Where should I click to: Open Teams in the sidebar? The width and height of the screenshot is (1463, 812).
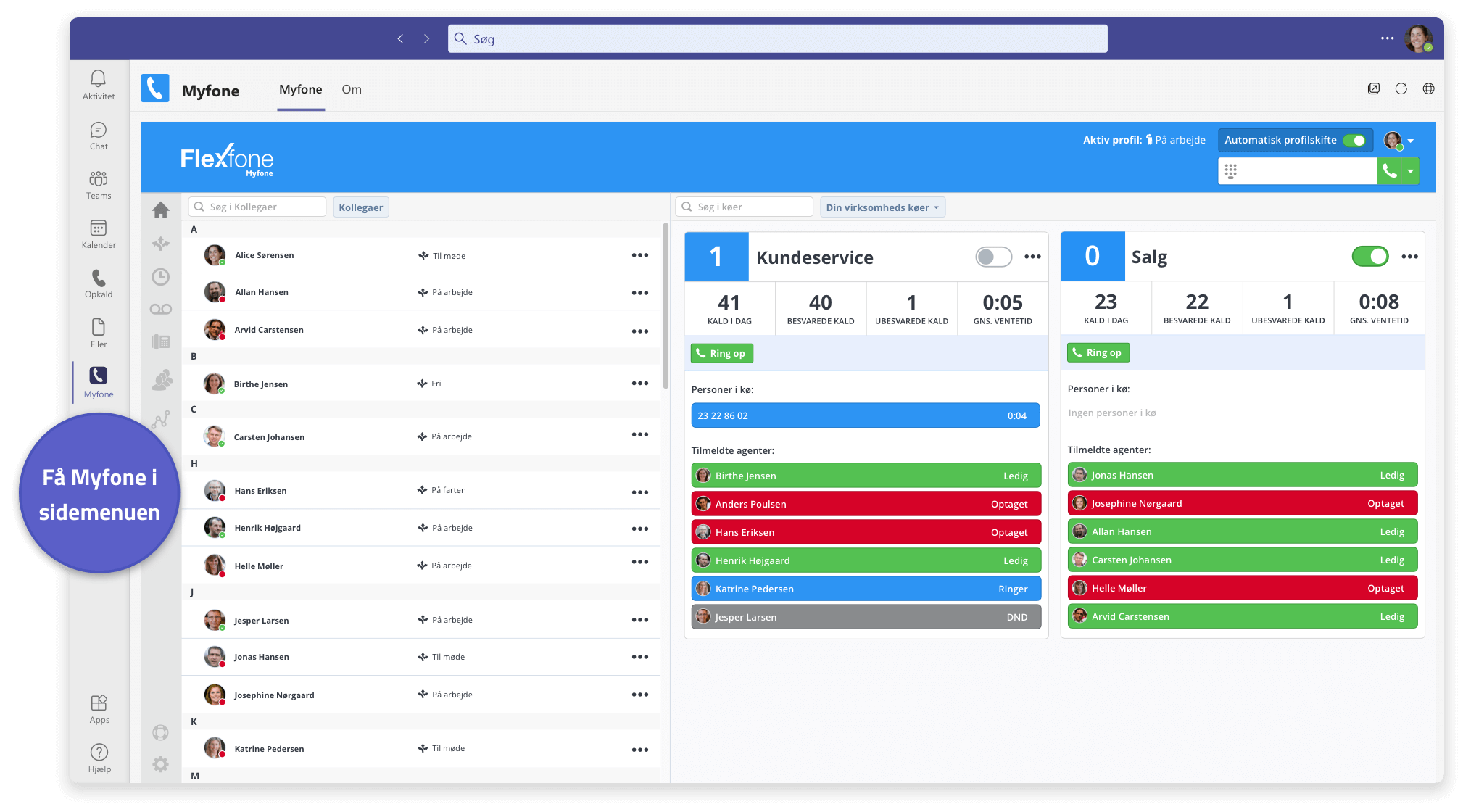pos(99,185)
